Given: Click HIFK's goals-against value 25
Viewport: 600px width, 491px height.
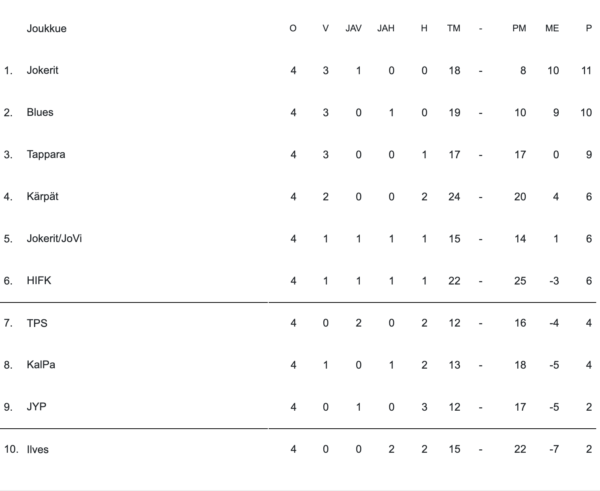Looking at the screenshot, I should coord(519,281).
